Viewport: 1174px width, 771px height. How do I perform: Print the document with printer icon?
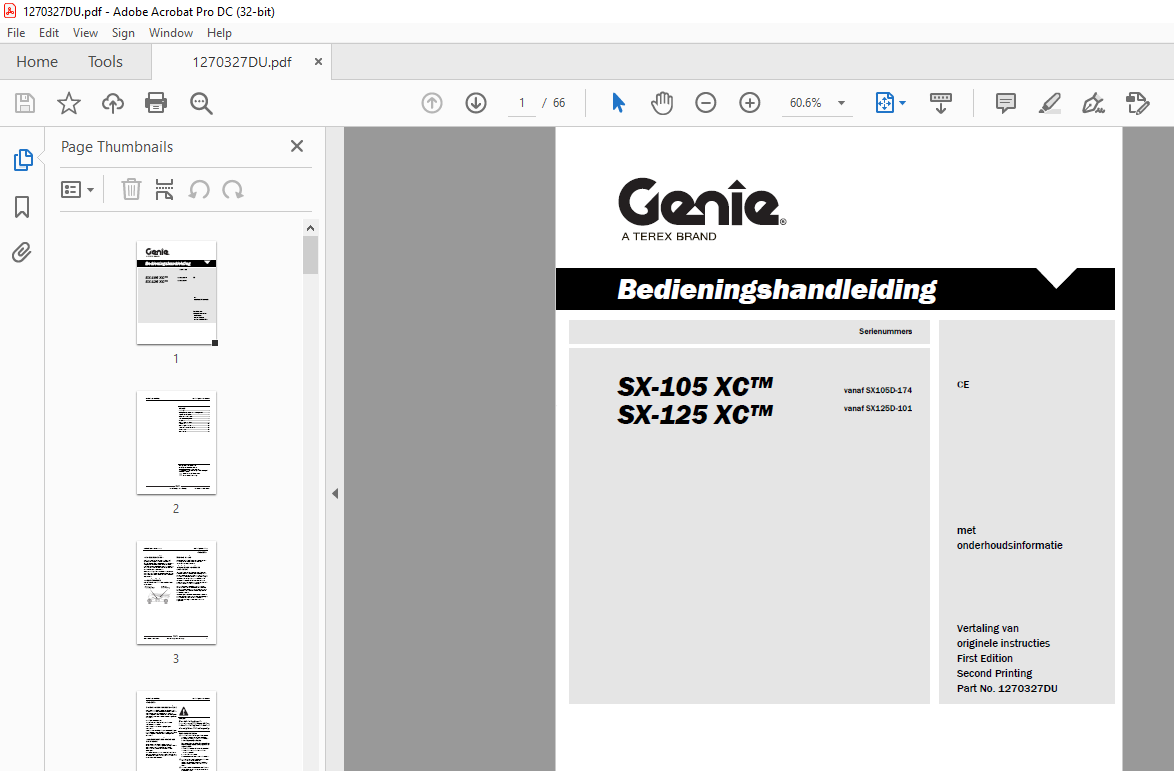156,103
